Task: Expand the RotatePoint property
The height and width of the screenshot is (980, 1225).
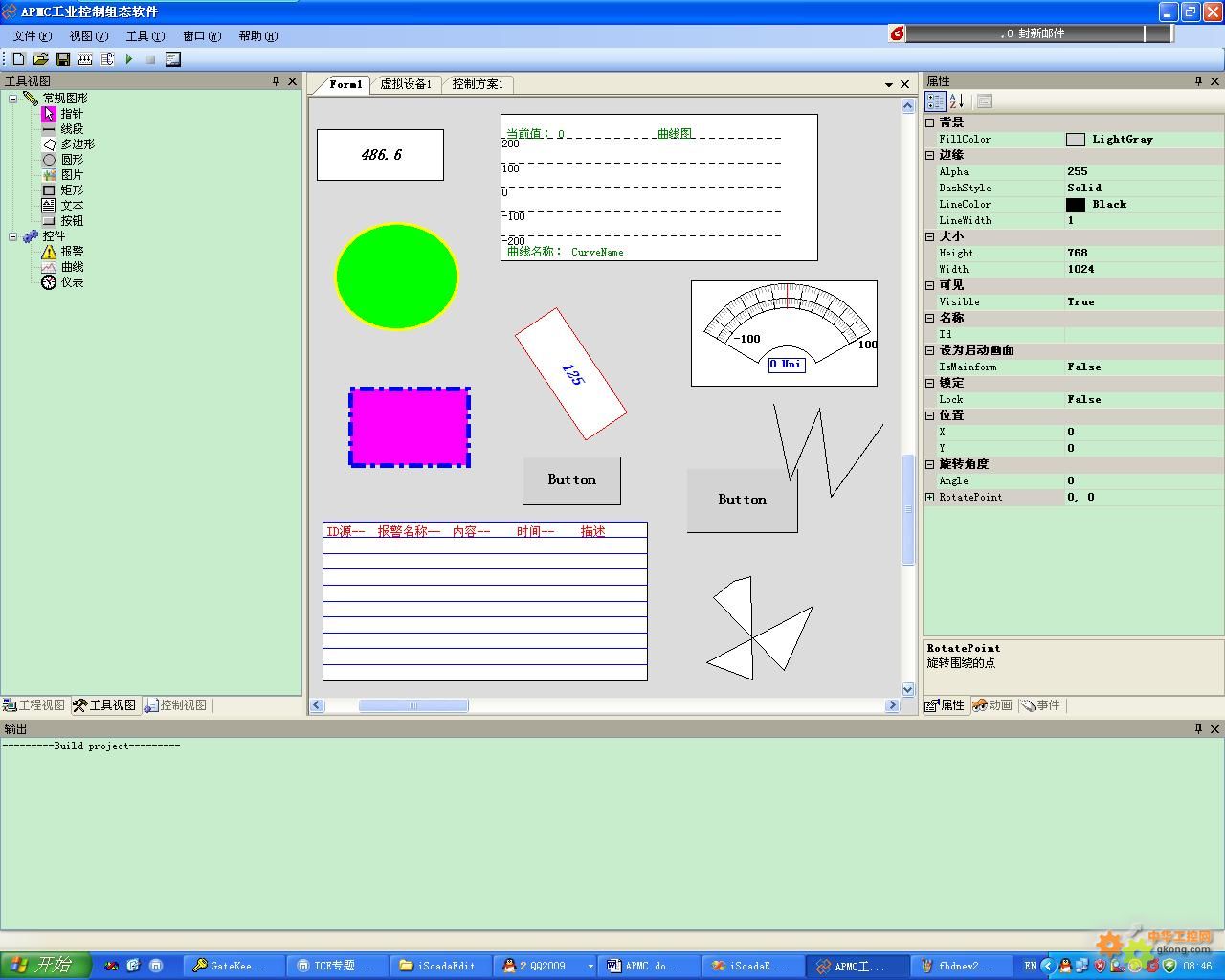Action: (930, 497)
